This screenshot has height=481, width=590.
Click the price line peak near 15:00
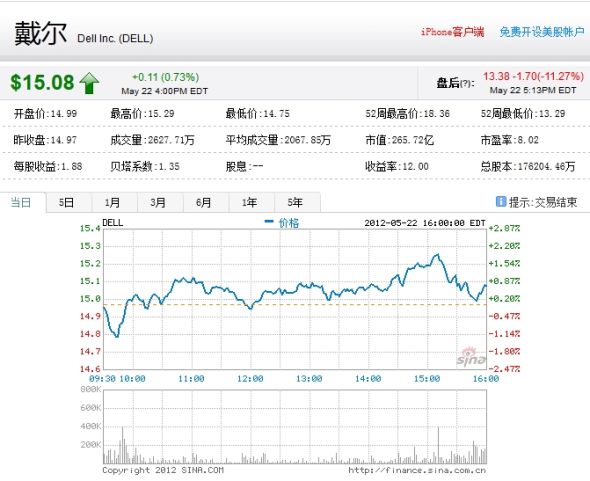point(437,256)
